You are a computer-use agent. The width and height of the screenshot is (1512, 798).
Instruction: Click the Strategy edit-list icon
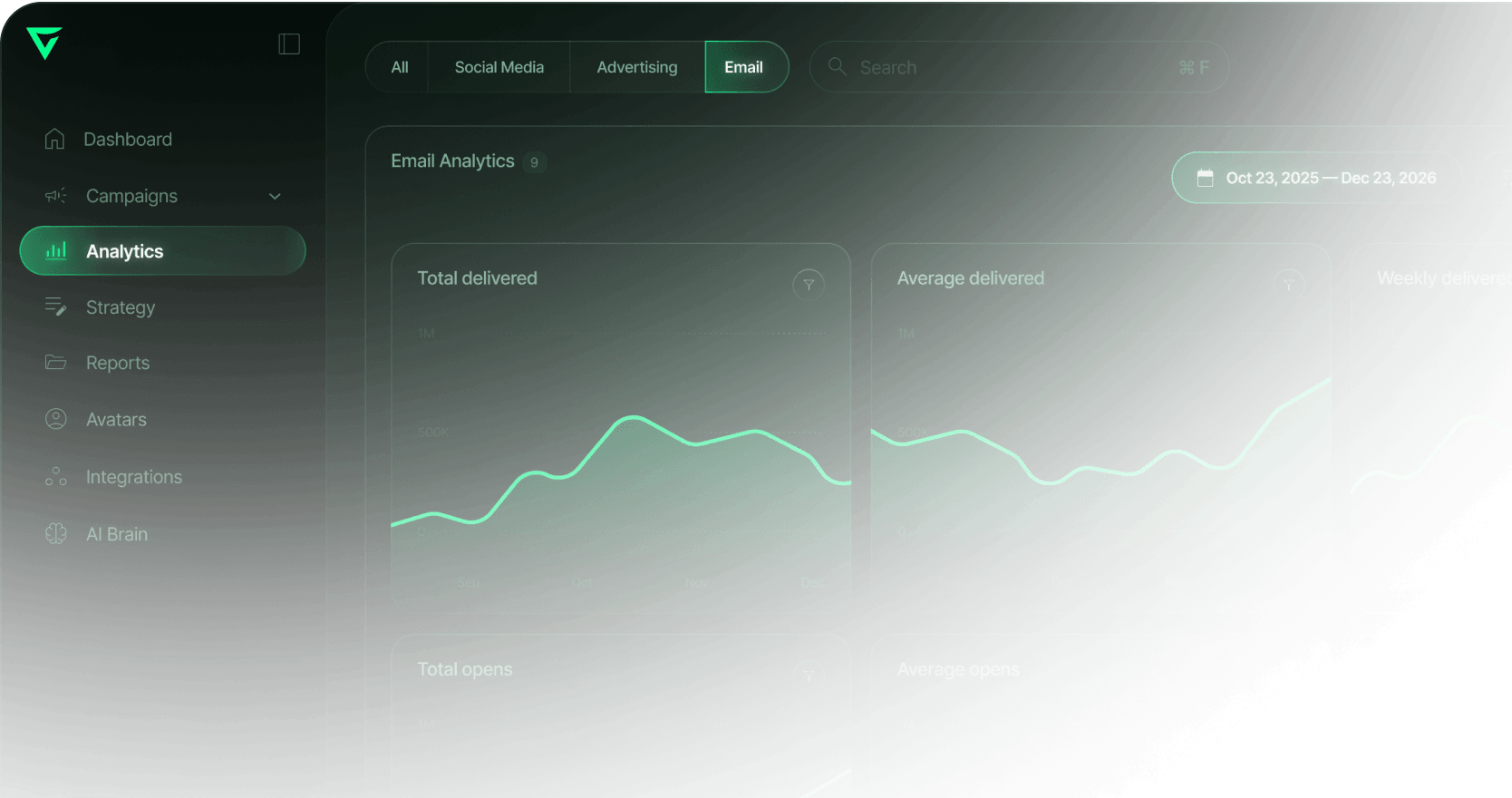tap(56, 307)
